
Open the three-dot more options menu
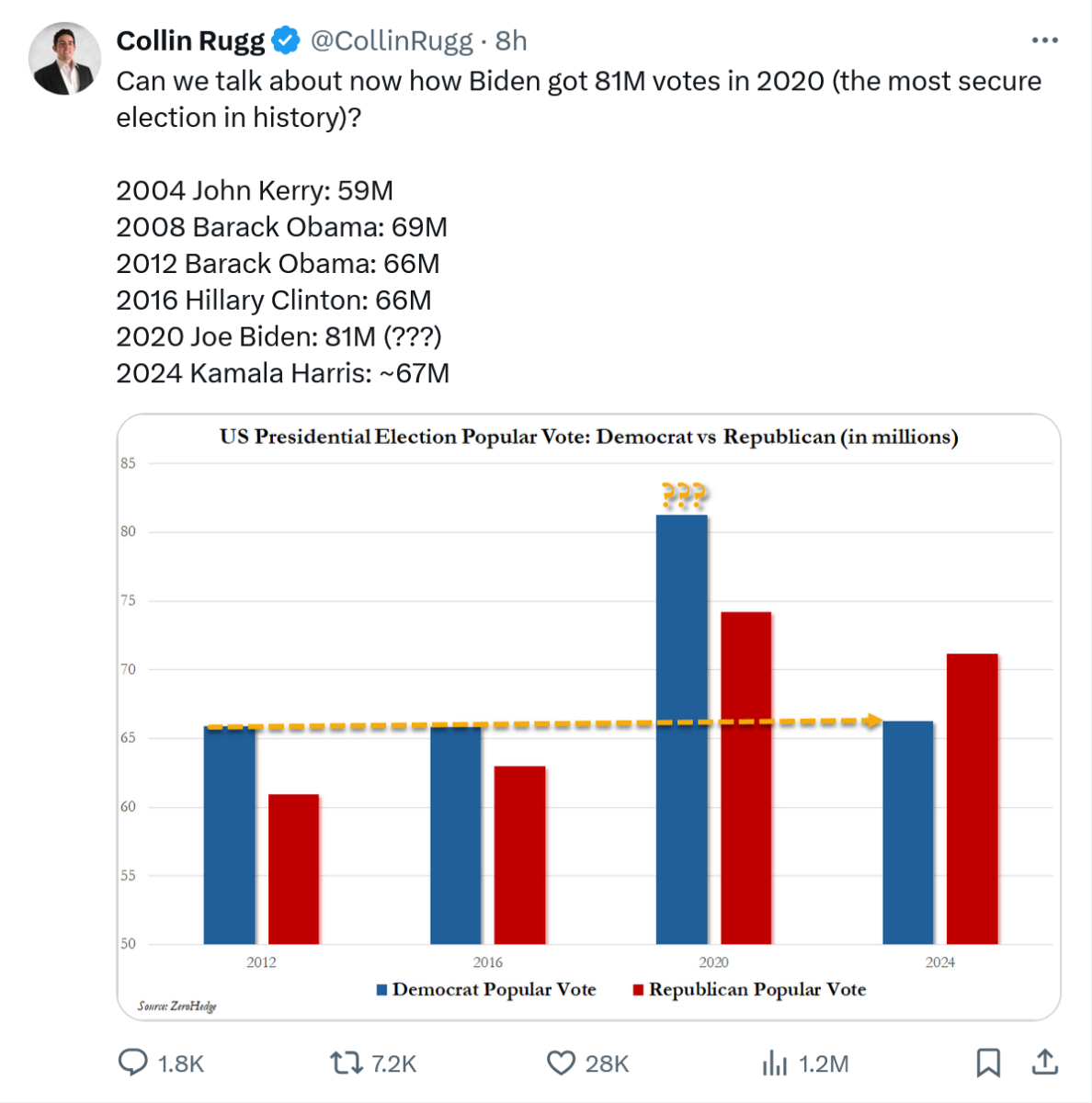click(1044, 40)
